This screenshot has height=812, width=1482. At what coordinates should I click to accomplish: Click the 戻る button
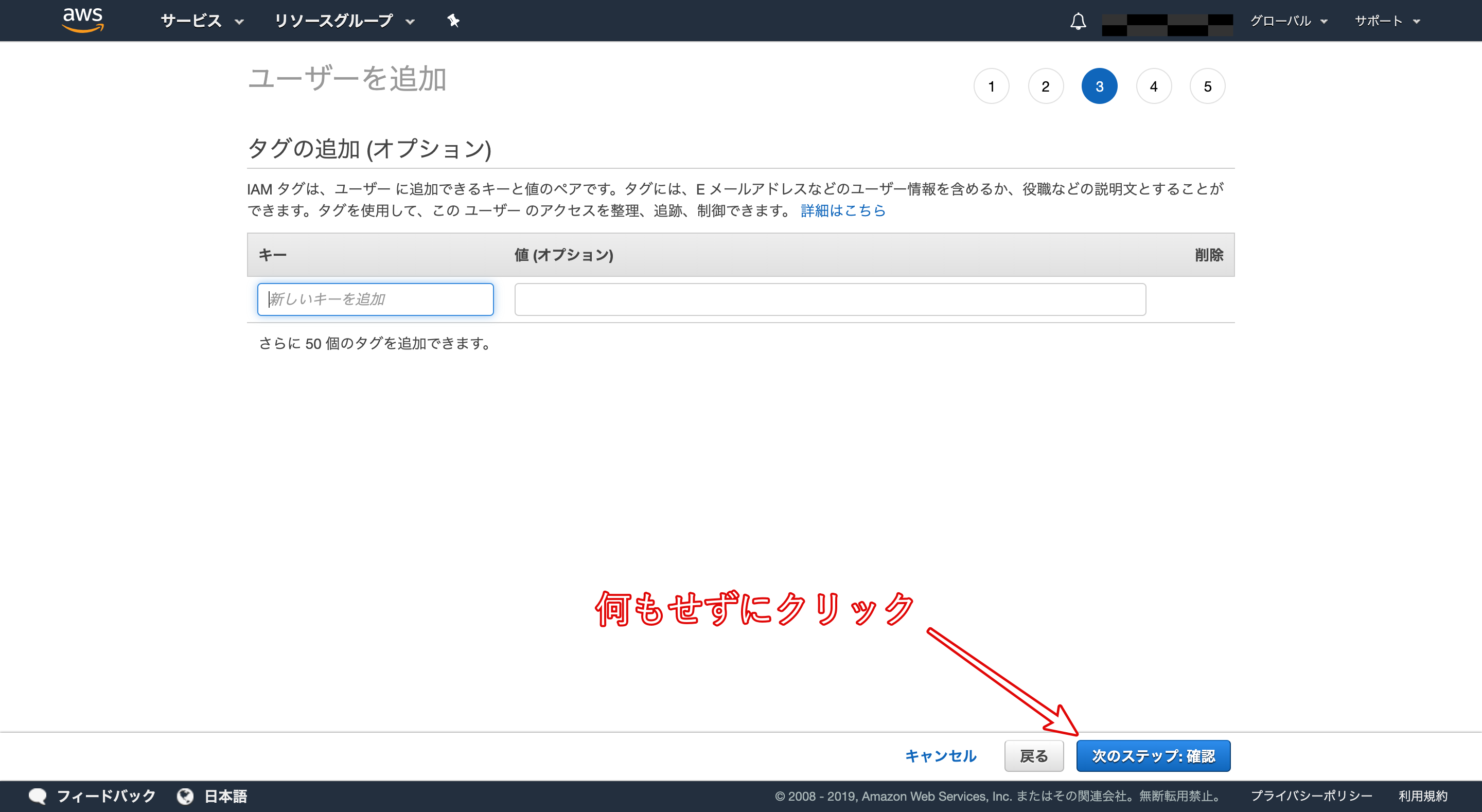point(1033,755)
